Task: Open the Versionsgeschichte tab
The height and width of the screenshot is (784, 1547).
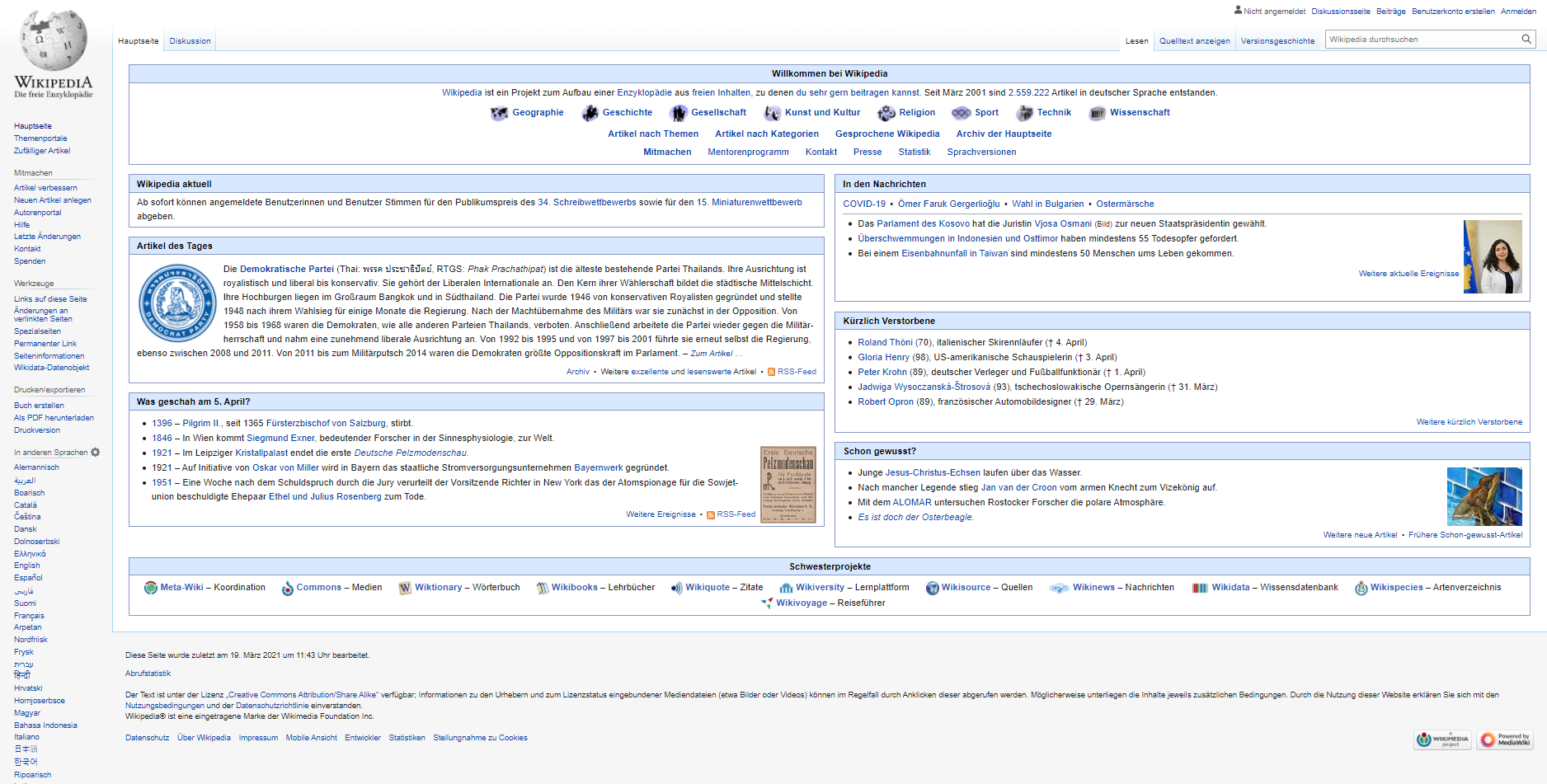Action: tap(1277, 41)
